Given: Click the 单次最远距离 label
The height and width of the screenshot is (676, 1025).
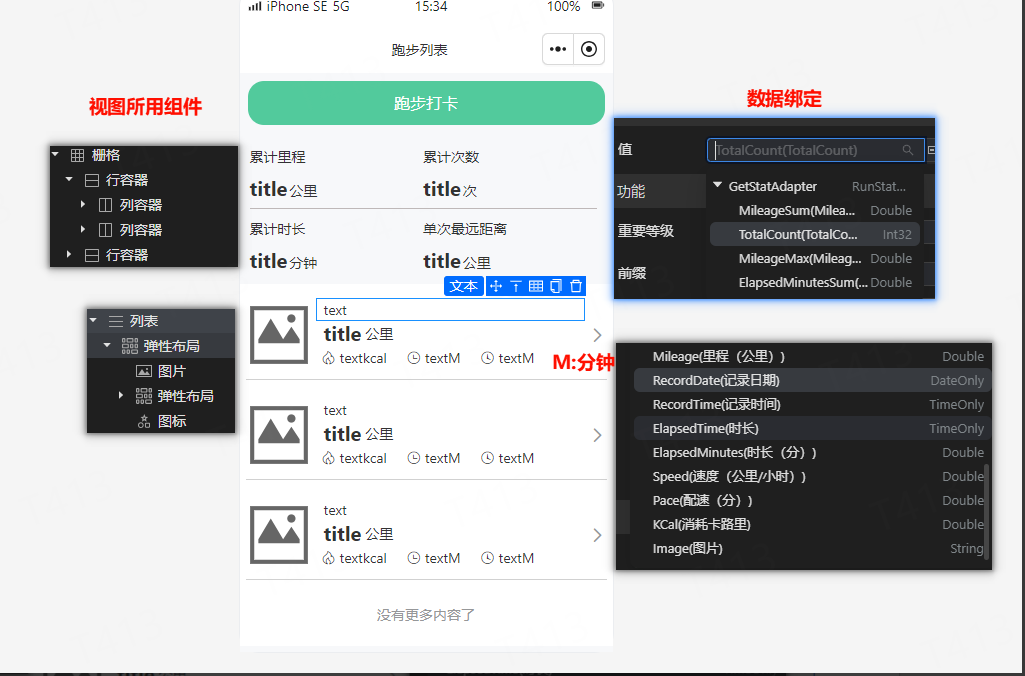Looking at the screenshot, I should [465, 229].
